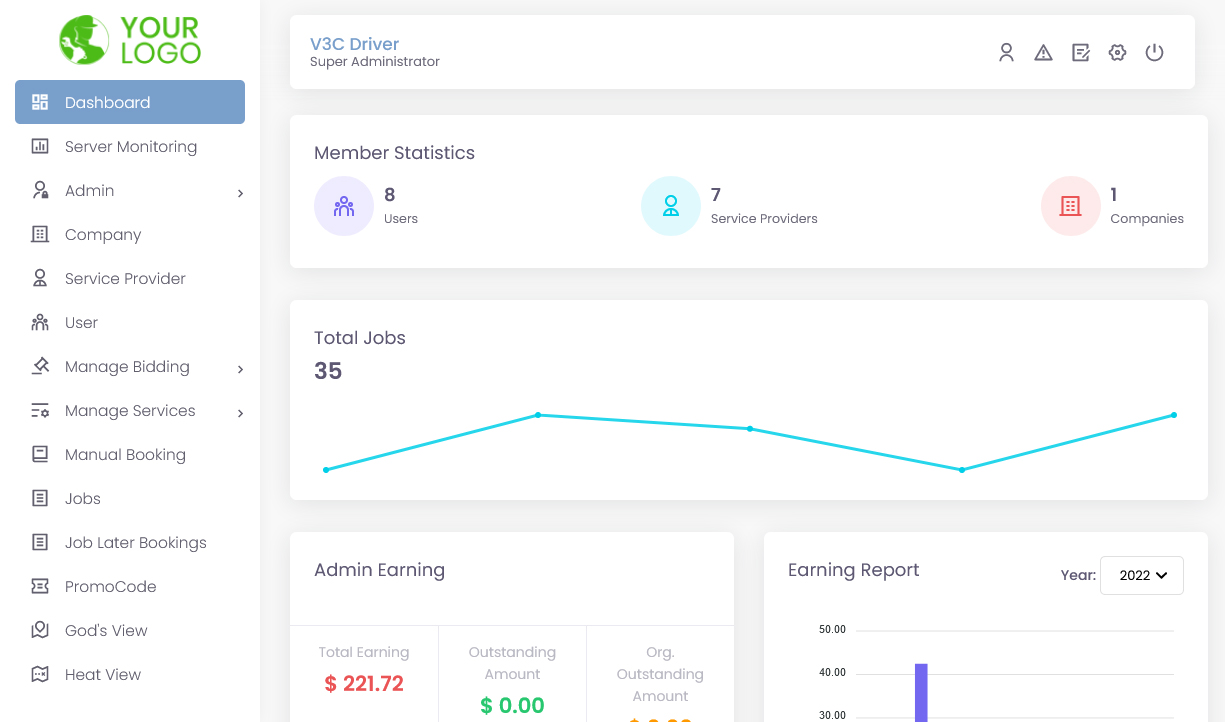Open the Jobs menu item
Screen dimensions: 1225x722
(82, 498)
